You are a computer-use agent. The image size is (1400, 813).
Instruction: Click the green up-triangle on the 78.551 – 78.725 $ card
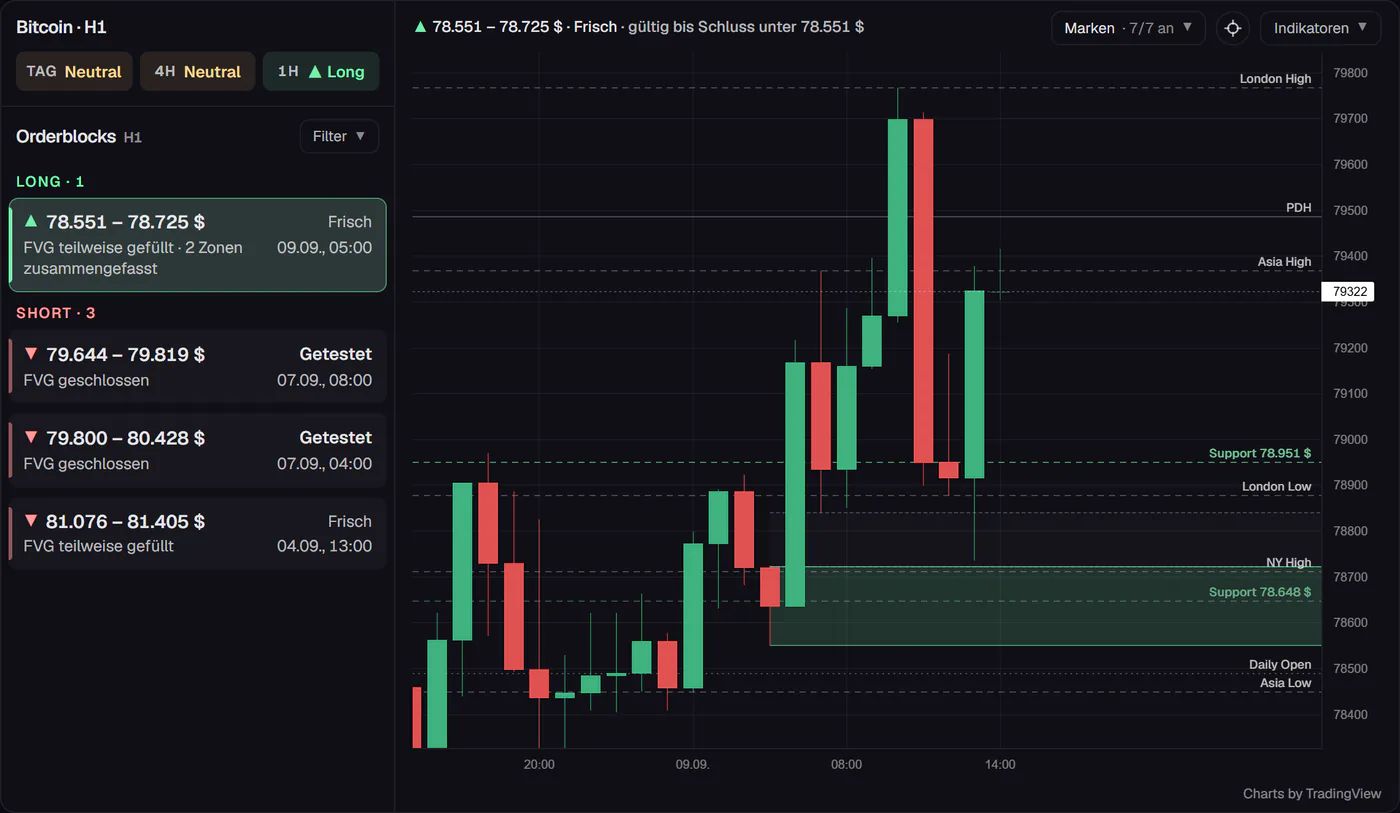coord(31,221)
